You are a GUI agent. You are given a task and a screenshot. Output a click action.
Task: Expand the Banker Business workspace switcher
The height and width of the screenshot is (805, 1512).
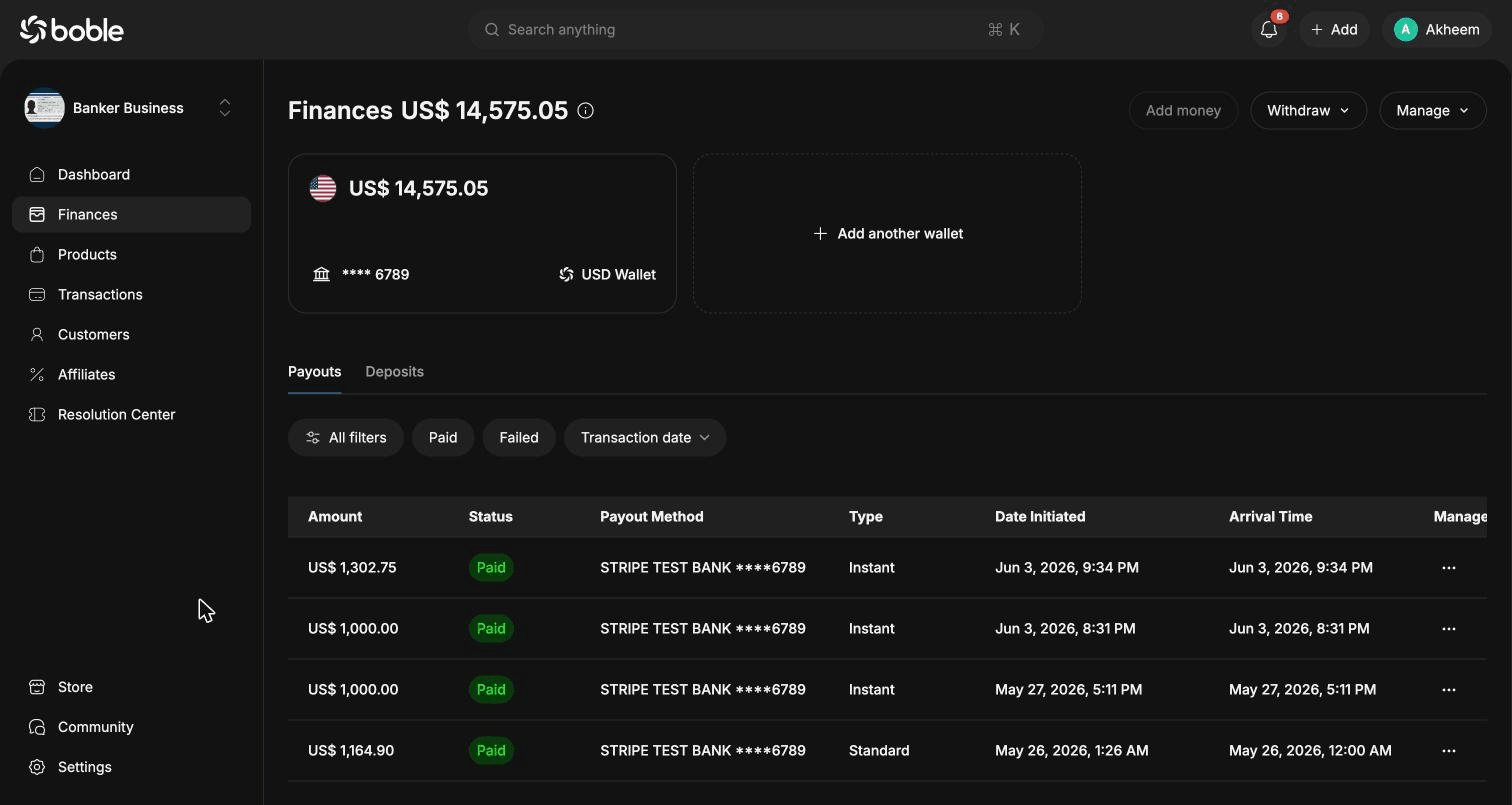pyautogui.click(x=225, y=108)
